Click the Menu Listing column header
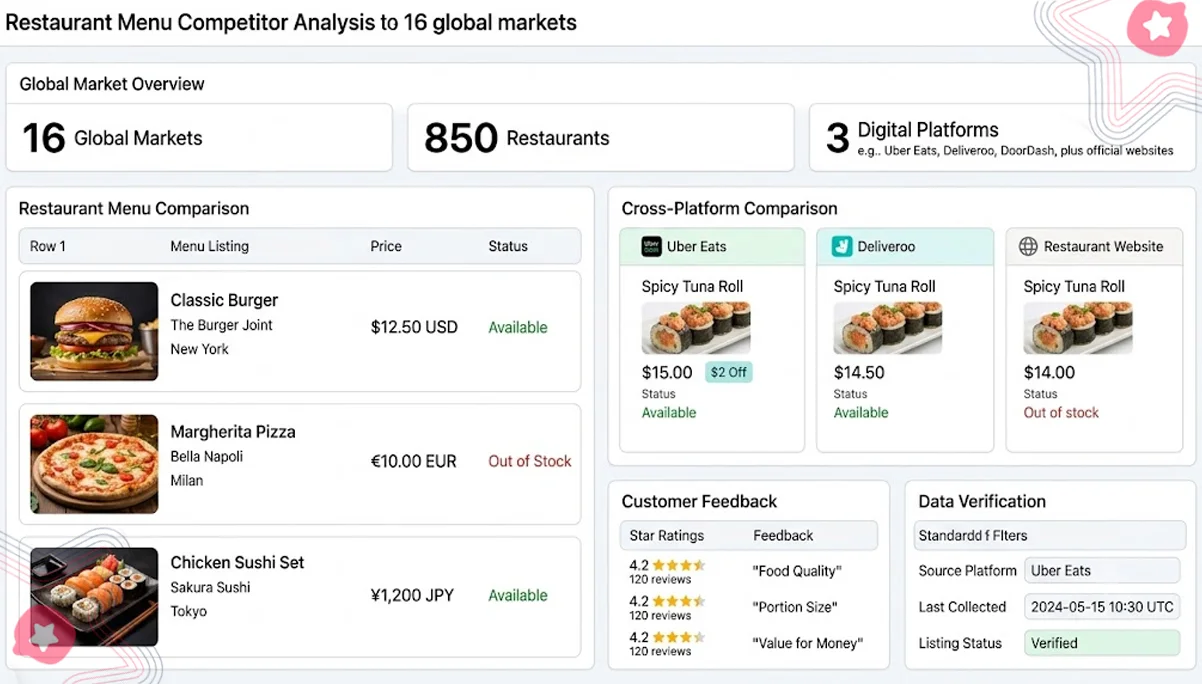 coord(209,246)
